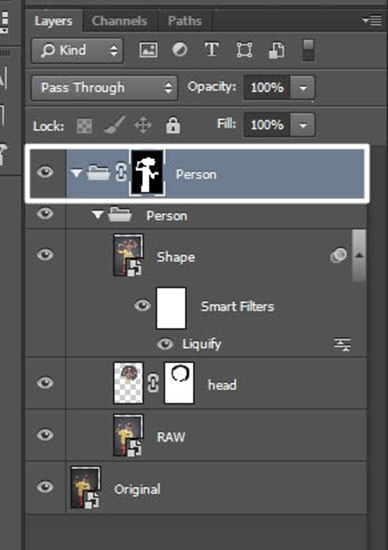Filter by adjustment layers icon
Viewport: 388px width, 550px height.
180,50
